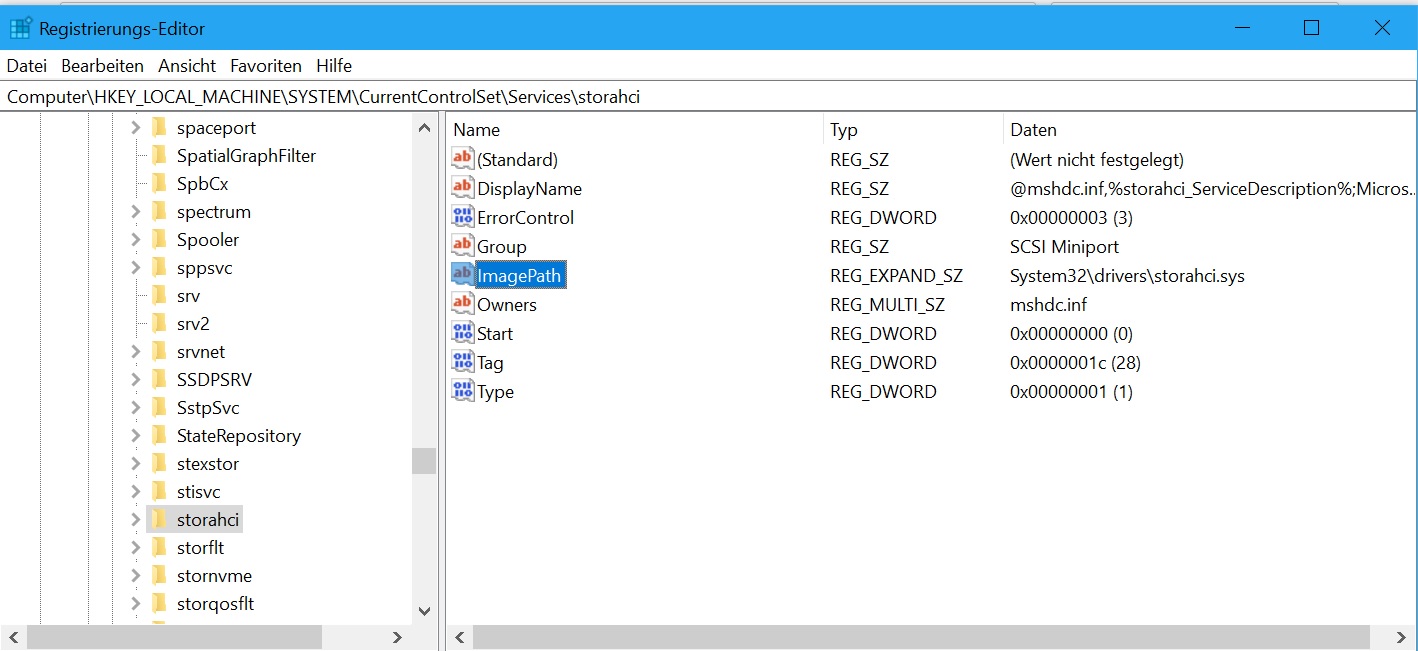This screenshot has height=651, width=1418.
Task: Expand the Spooler key
Action: [x=136, y=240]
